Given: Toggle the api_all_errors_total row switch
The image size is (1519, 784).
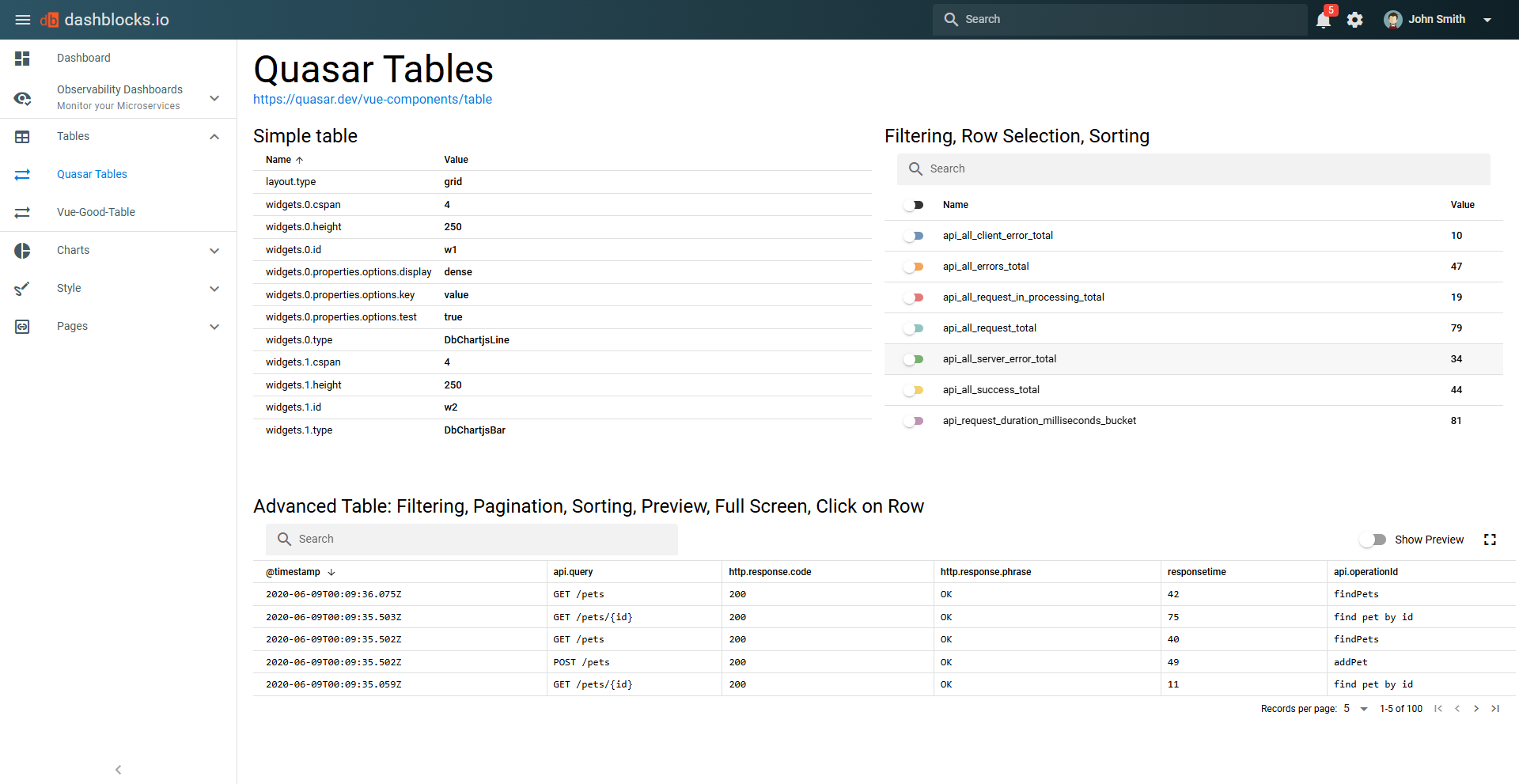Looking at the screenshot, I should click(x=914, y=267).
